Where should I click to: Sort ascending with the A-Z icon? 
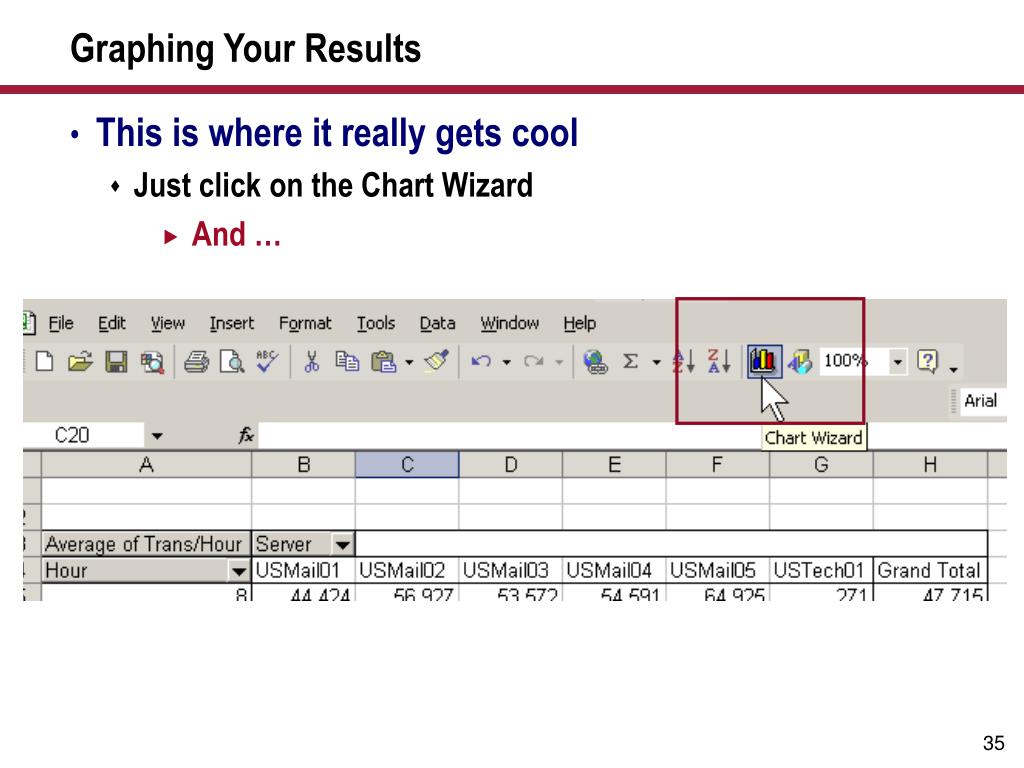[684, 361]
